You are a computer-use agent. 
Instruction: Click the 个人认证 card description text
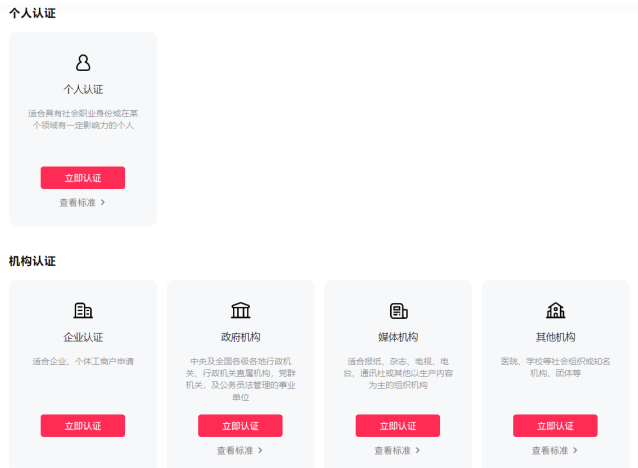click(x=83, y=119)
